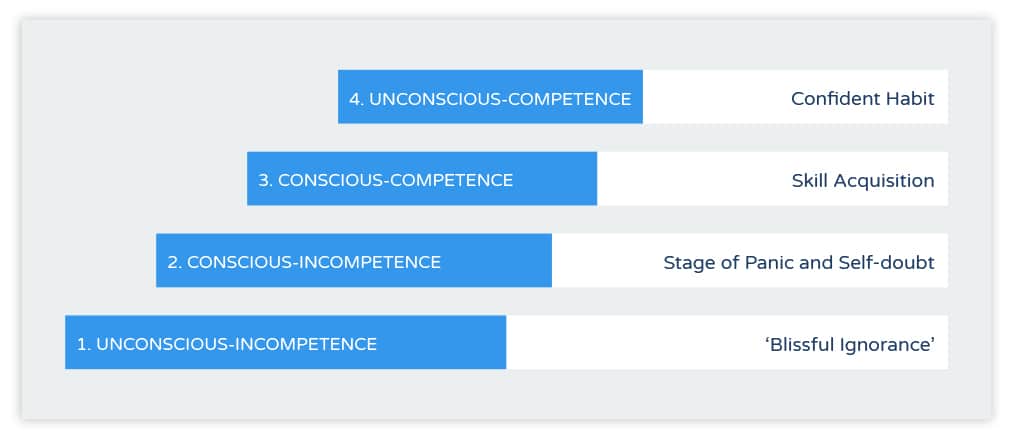
Task: Select the '3. CONSCIOUS-COMPETENCE' blue bar
Action: coord(422,178)
